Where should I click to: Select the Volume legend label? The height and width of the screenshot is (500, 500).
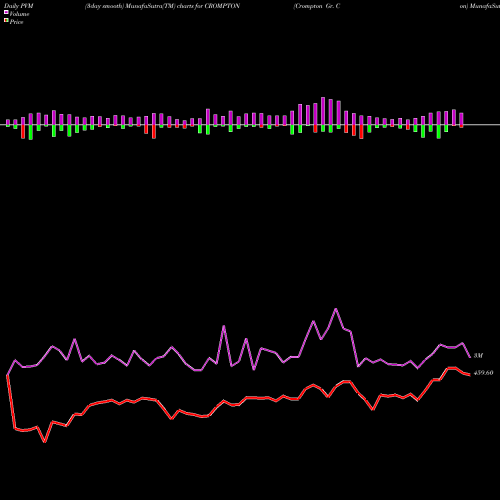coord(19,14)
